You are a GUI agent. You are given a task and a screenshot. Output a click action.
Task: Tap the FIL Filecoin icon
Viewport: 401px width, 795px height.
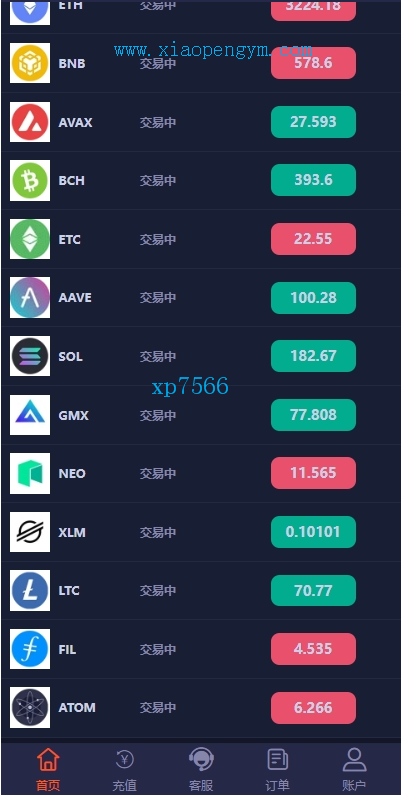(30, 649)
